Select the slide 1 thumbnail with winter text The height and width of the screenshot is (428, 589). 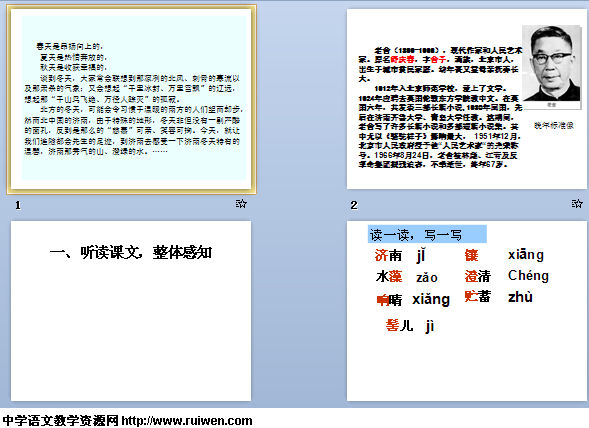pos(131,99)
